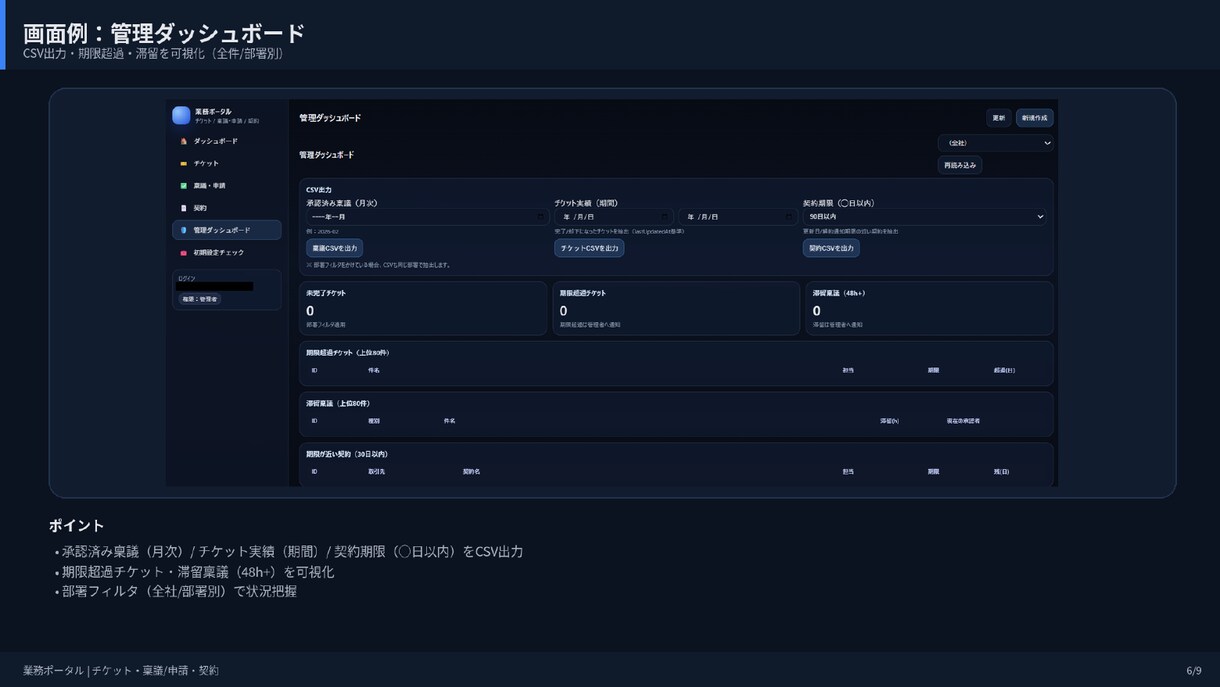Image resolution: width=1220 pixels, height=687 pixels.
Task: Click 契約名 column header
Action: [471, 471]
